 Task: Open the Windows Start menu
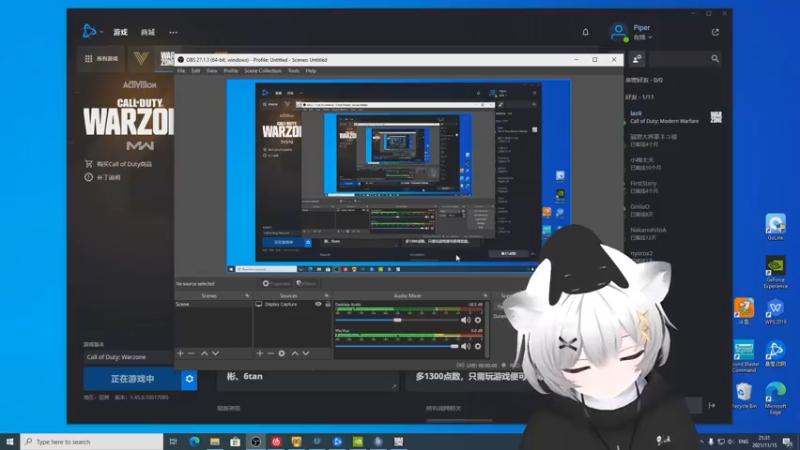(9, 441)
